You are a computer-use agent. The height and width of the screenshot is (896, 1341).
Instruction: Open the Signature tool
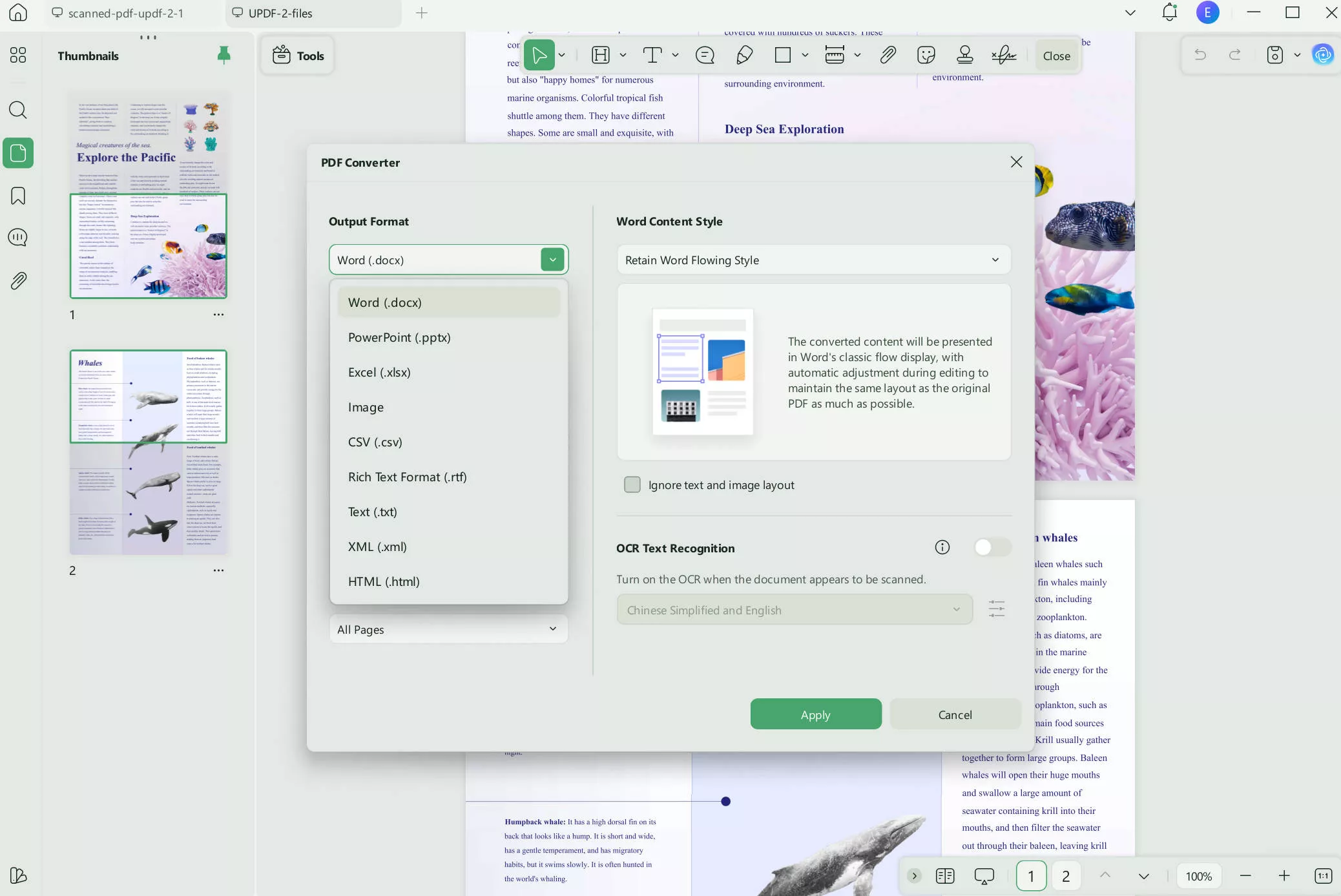click(1004, 56)
